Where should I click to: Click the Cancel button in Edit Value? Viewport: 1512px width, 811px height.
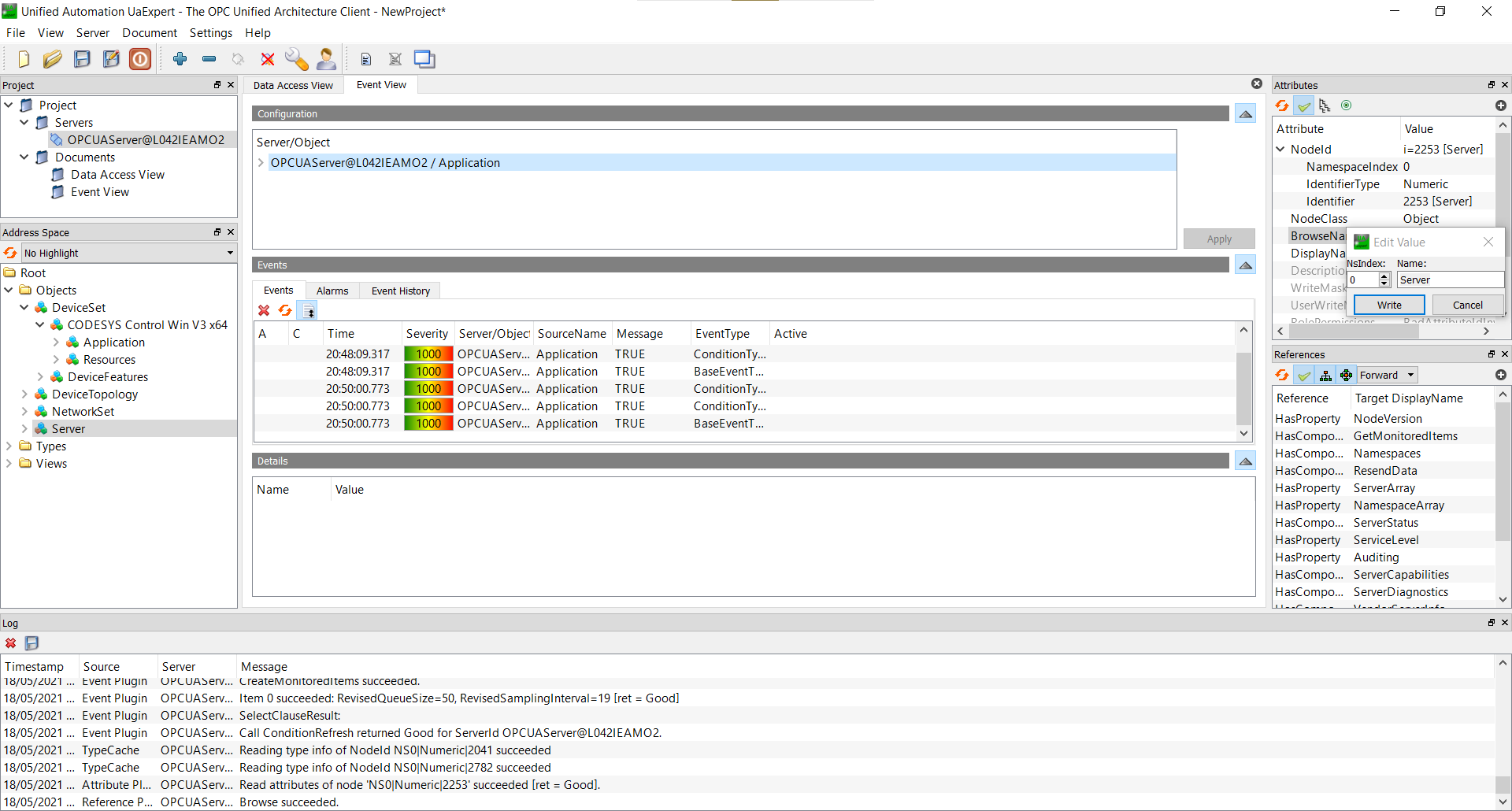(1467, 305)
